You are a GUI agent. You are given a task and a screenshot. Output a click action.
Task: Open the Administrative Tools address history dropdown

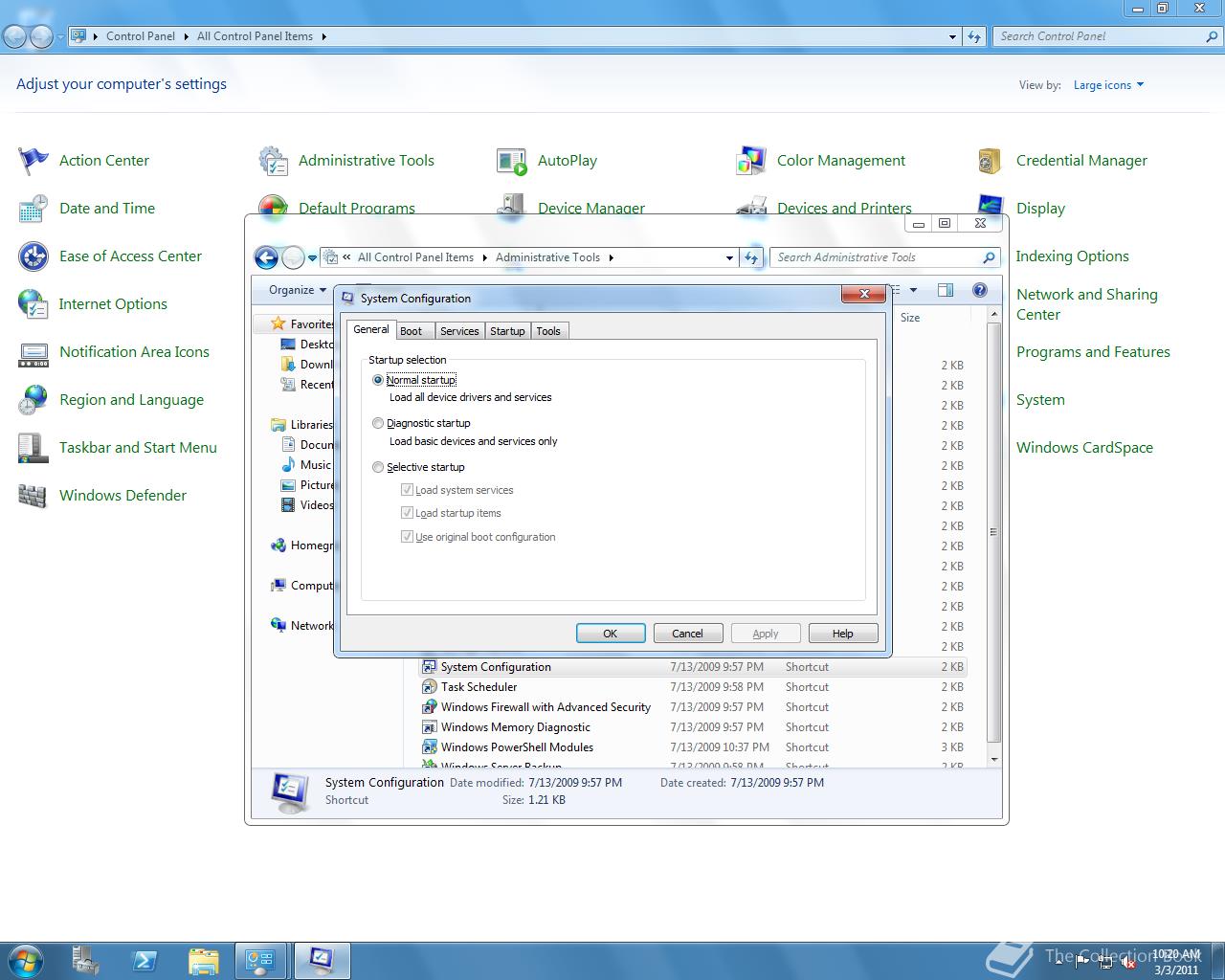(729, 257)
